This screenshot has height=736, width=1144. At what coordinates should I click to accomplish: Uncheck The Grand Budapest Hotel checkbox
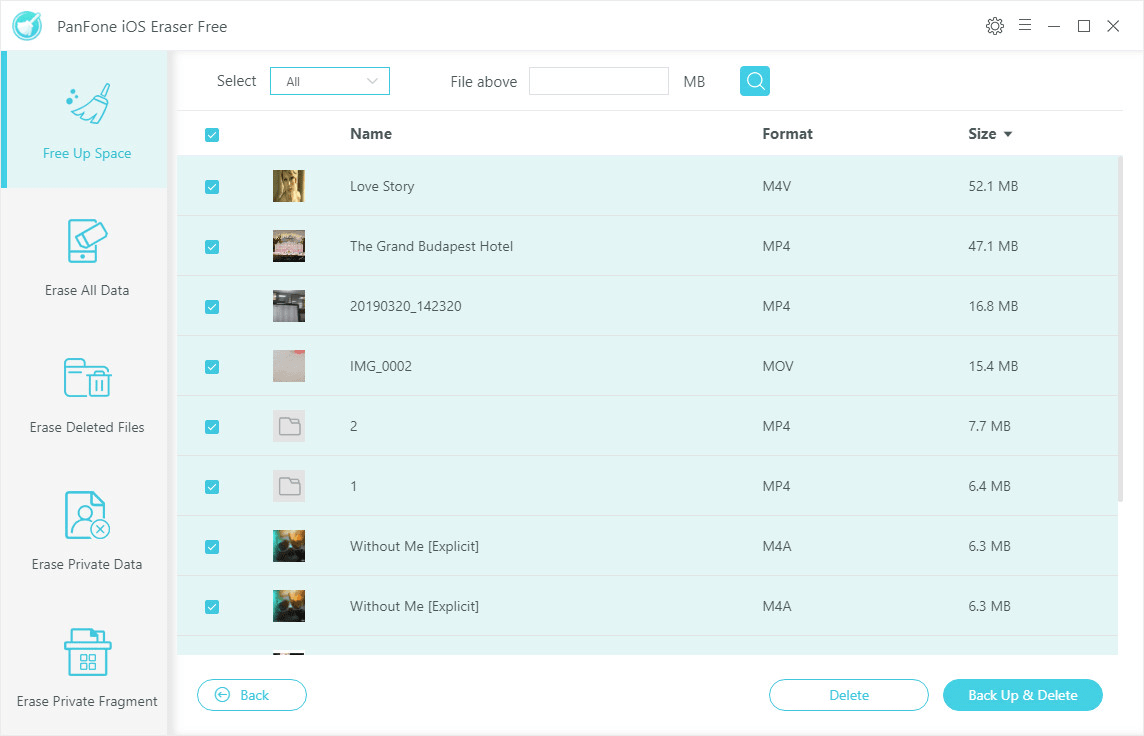(212, 247)
